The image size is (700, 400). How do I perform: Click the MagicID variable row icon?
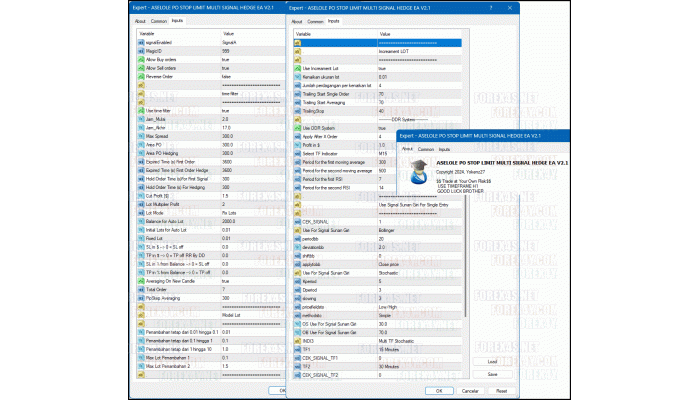[x=138, y=51]
